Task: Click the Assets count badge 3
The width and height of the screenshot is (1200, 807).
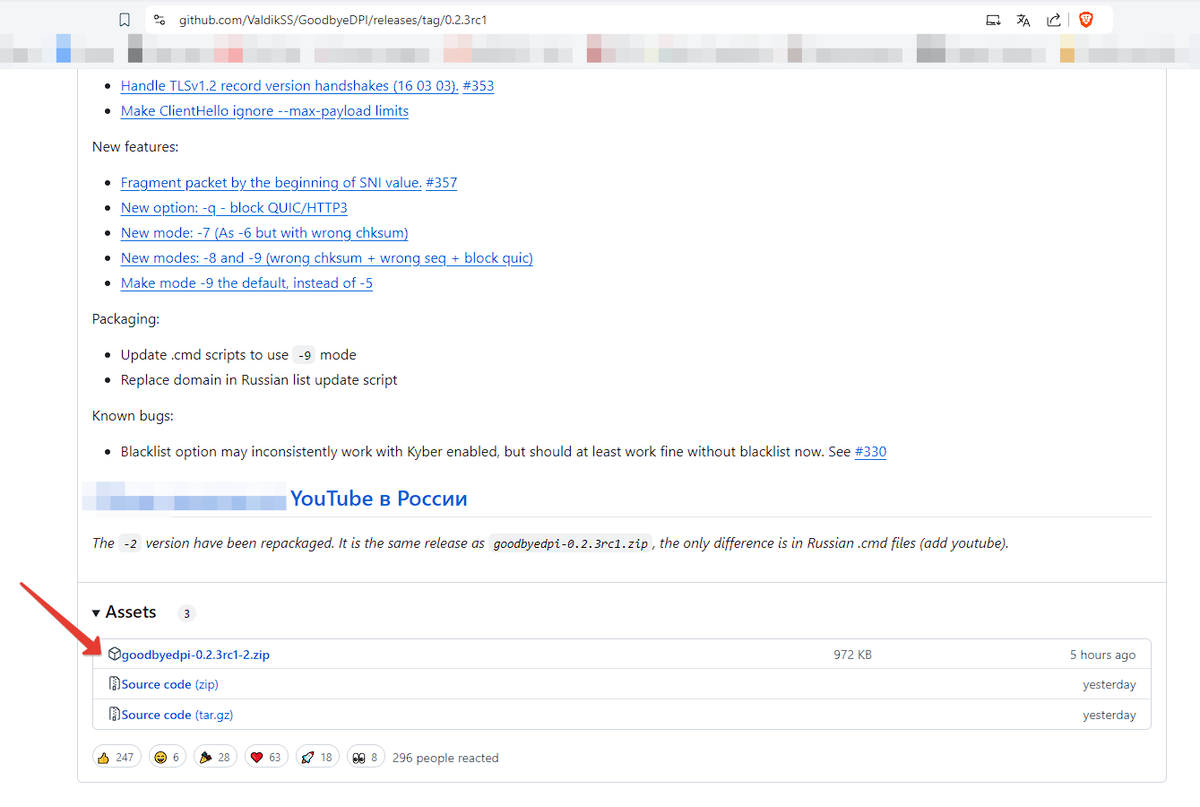Action: click(x=186, y=613)
